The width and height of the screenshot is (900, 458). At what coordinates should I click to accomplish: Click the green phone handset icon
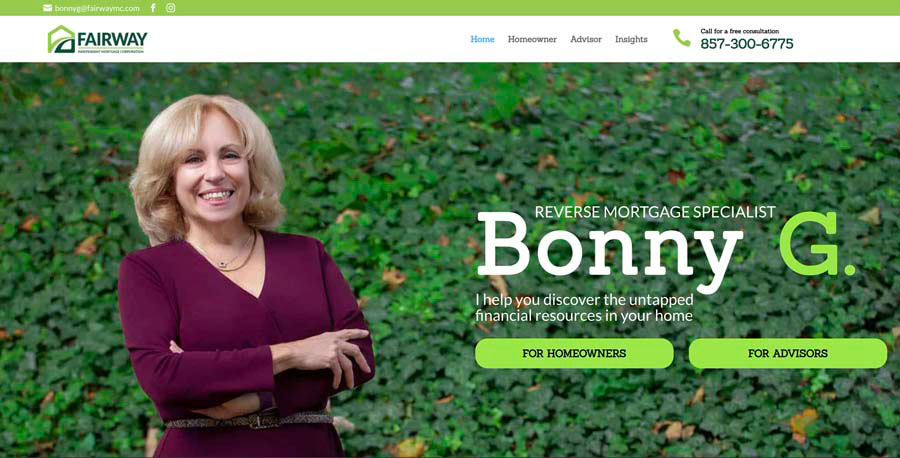coord(681,38)
